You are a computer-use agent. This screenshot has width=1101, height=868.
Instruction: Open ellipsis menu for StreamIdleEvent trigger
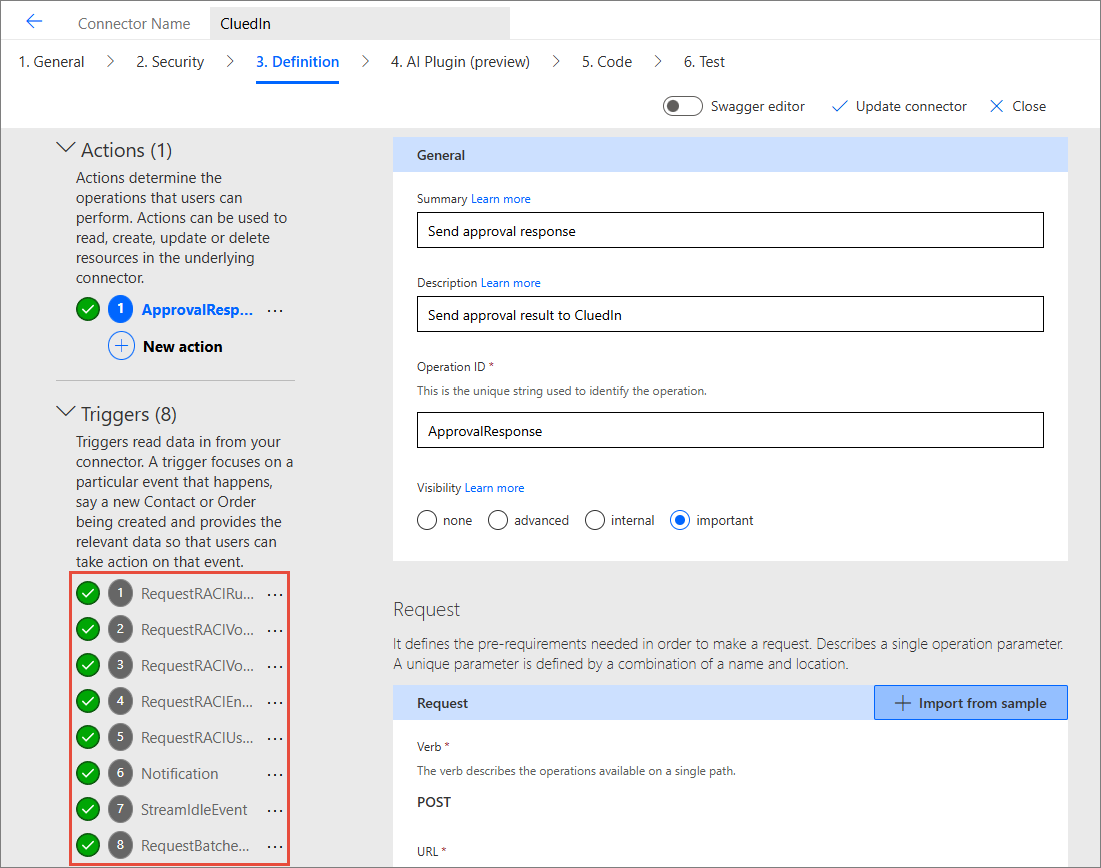(x=275, y=810)
